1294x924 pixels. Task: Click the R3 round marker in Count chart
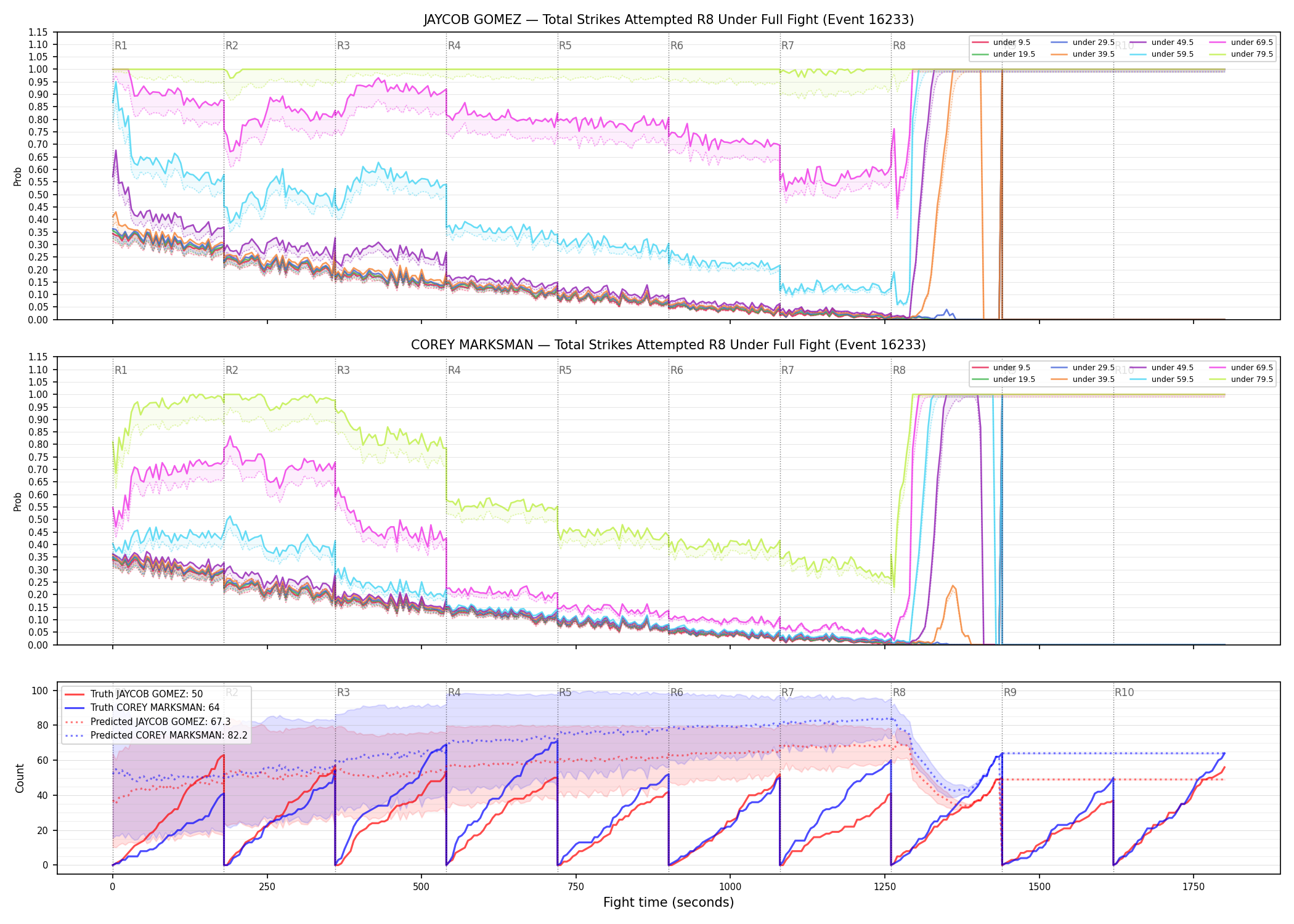[x=343, y=692]
